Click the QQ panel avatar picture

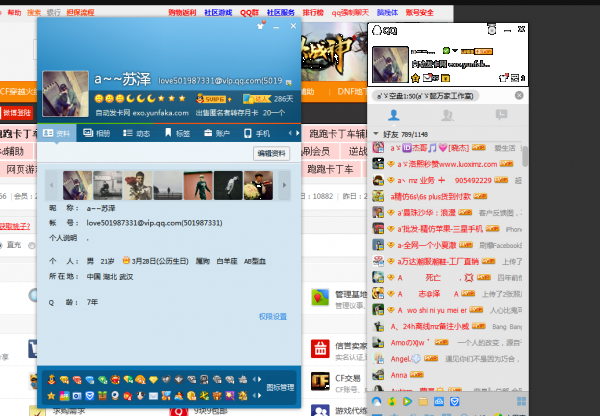390,64
